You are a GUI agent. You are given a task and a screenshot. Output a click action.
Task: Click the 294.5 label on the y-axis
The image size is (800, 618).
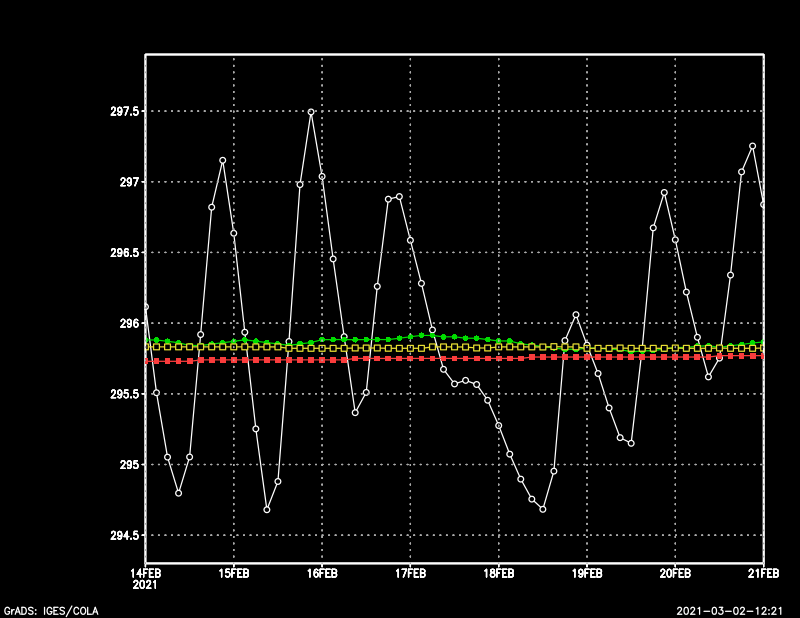[124, 536]
